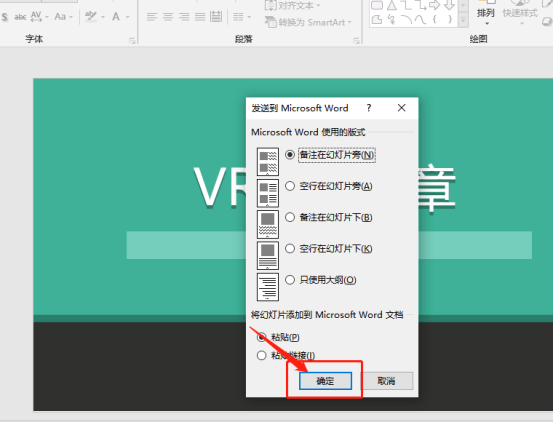The image size is (554, 423).
Task: Select the 粘贴(P) radio option
Action: (x=278, y=337)
